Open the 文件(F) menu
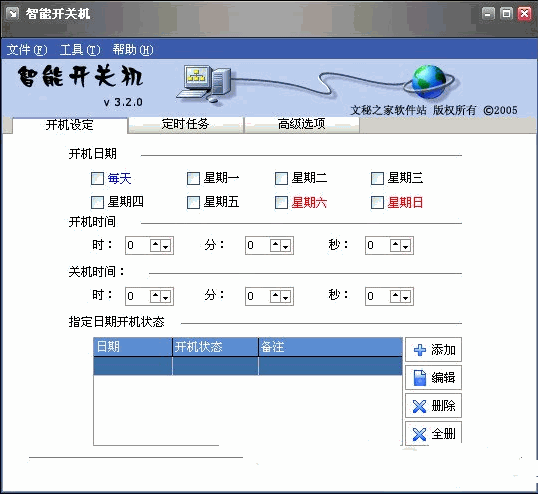Viewport: 538px width, 494px height. [27, 50]
